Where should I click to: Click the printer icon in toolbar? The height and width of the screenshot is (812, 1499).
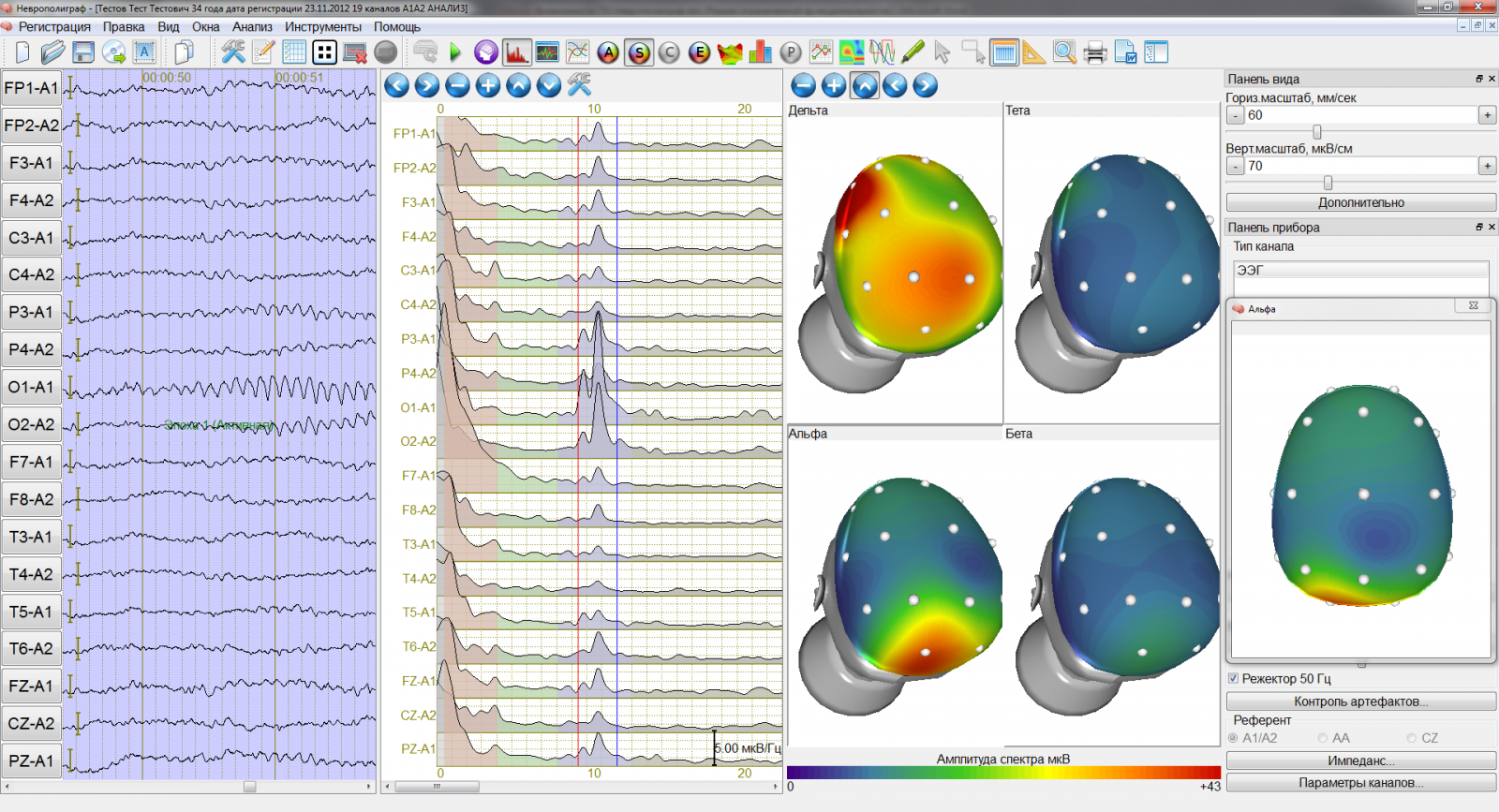(1094, 52)
